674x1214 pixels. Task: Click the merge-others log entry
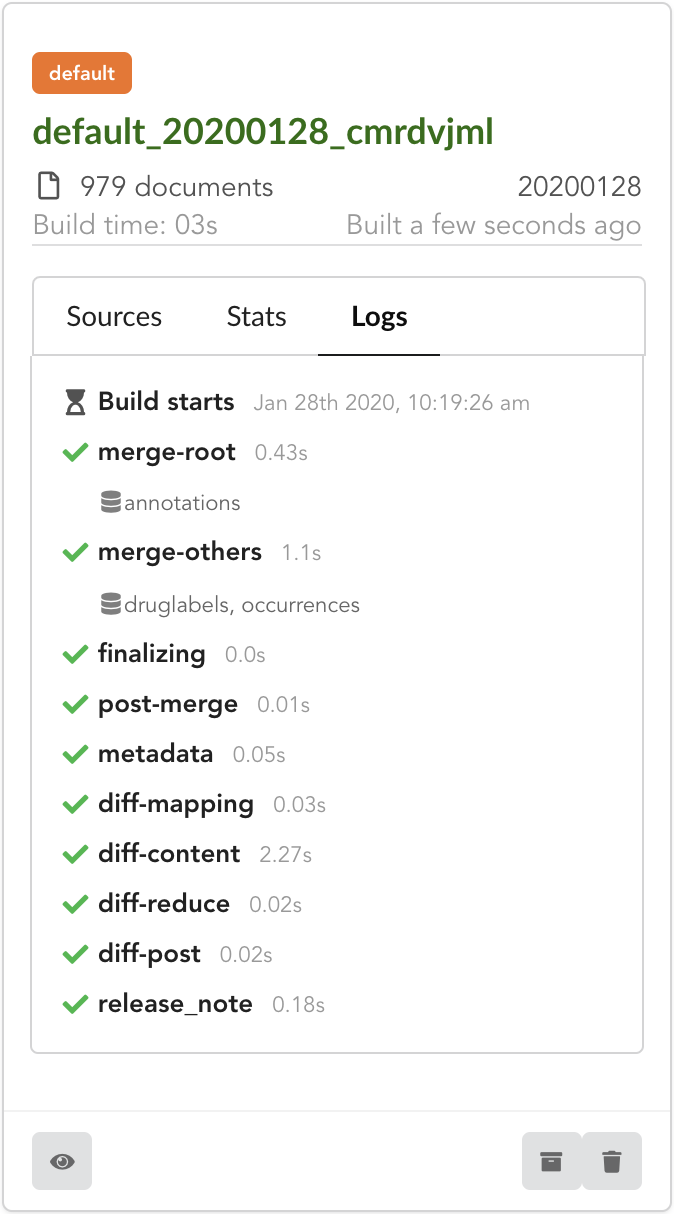point(180,552)
